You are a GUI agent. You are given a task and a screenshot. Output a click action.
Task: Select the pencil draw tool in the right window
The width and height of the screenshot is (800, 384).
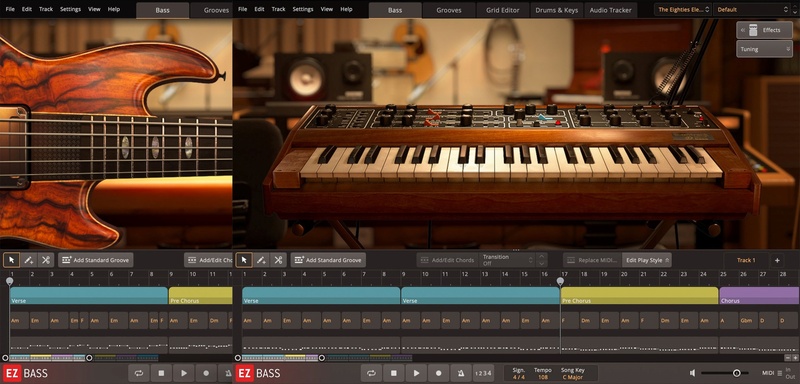tap(261, 260)
